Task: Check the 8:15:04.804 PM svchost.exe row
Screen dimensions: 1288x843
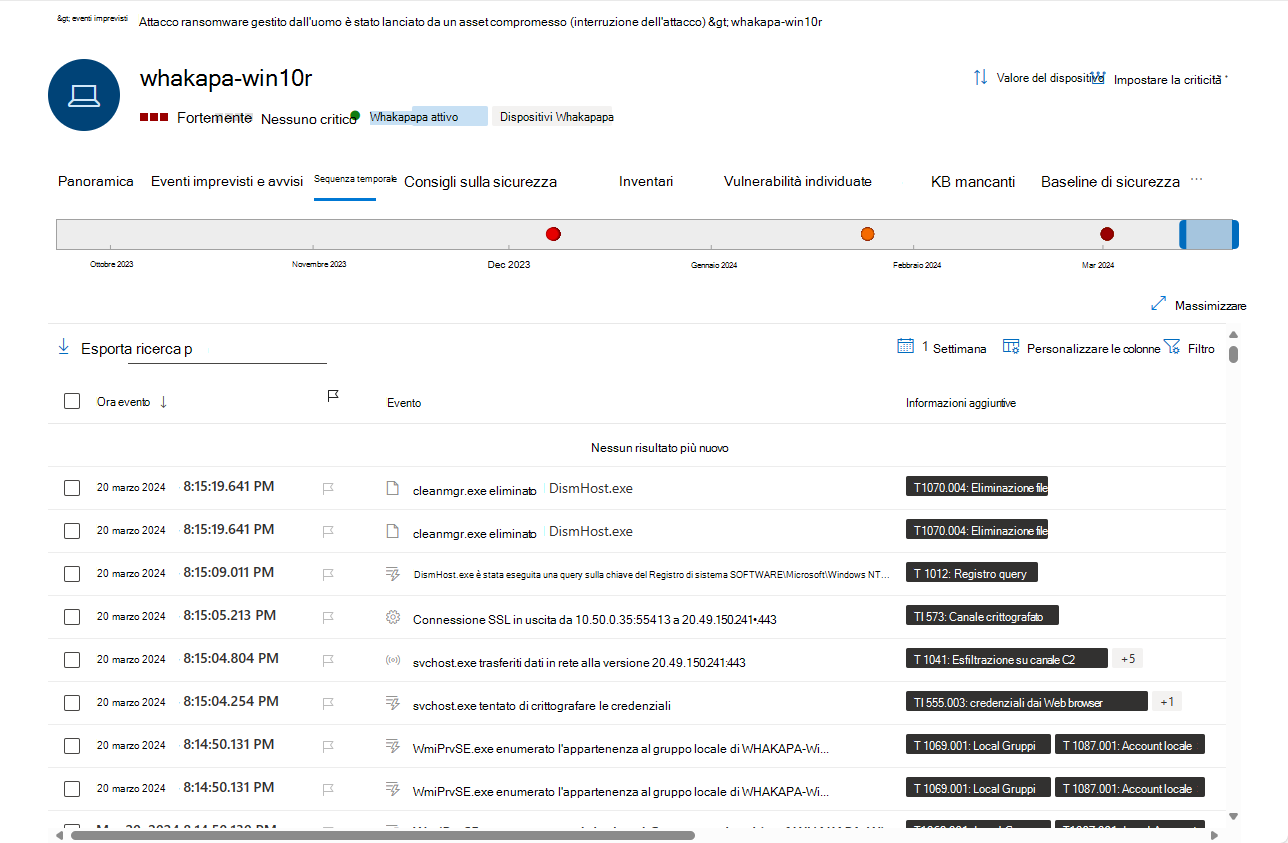Action: (x=72, y=660)
